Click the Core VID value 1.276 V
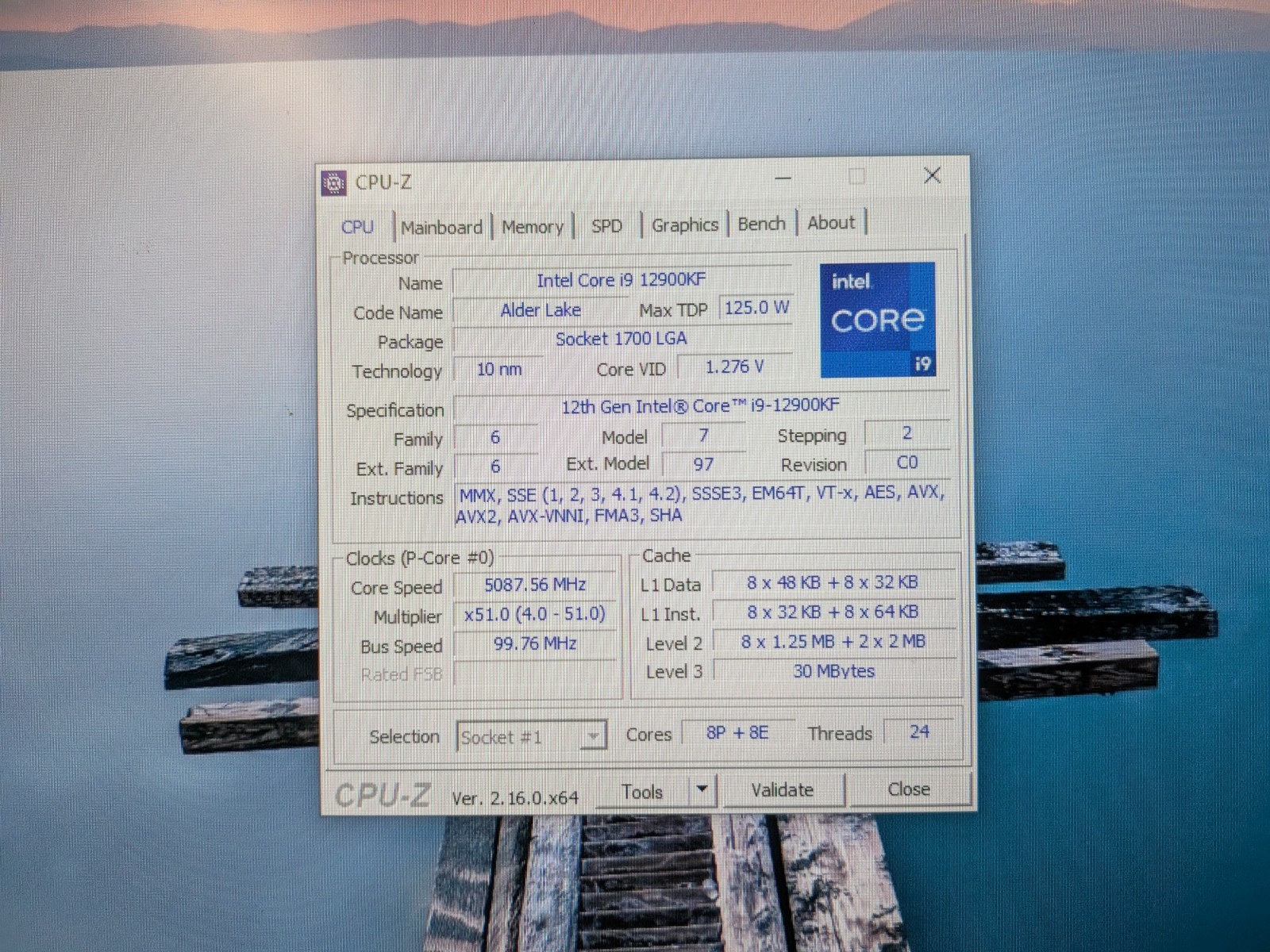This screenshot has width=1270, height=952. (734, 367)
